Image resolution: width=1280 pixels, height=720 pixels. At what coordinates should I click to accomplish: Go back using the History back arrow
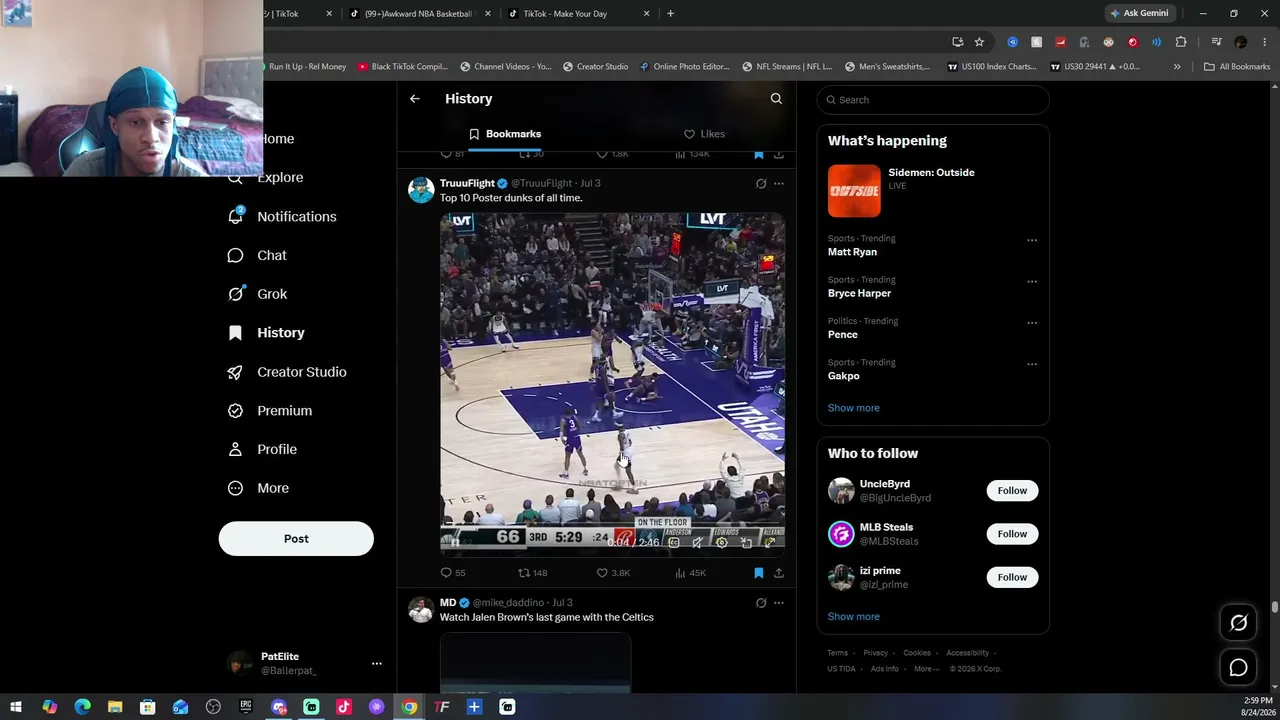pyautogui.click(x=415, y=99)
